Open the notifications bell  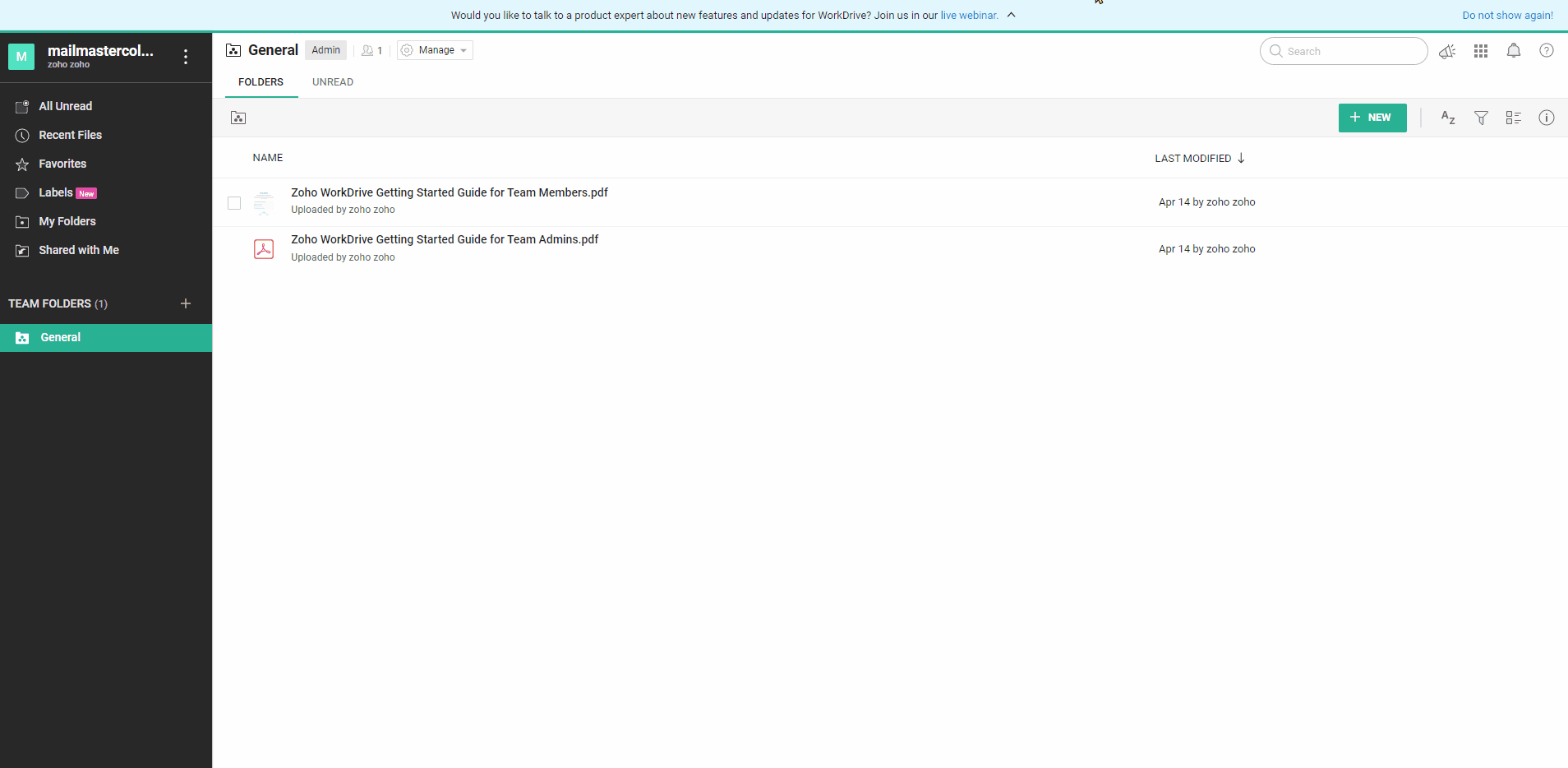point(1514,51)
